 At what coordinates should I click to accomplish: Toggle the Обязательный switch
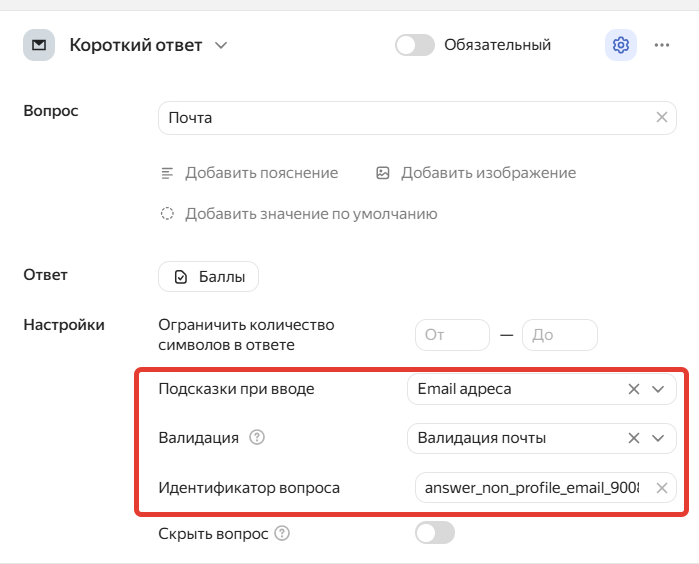tap(415, 45)
